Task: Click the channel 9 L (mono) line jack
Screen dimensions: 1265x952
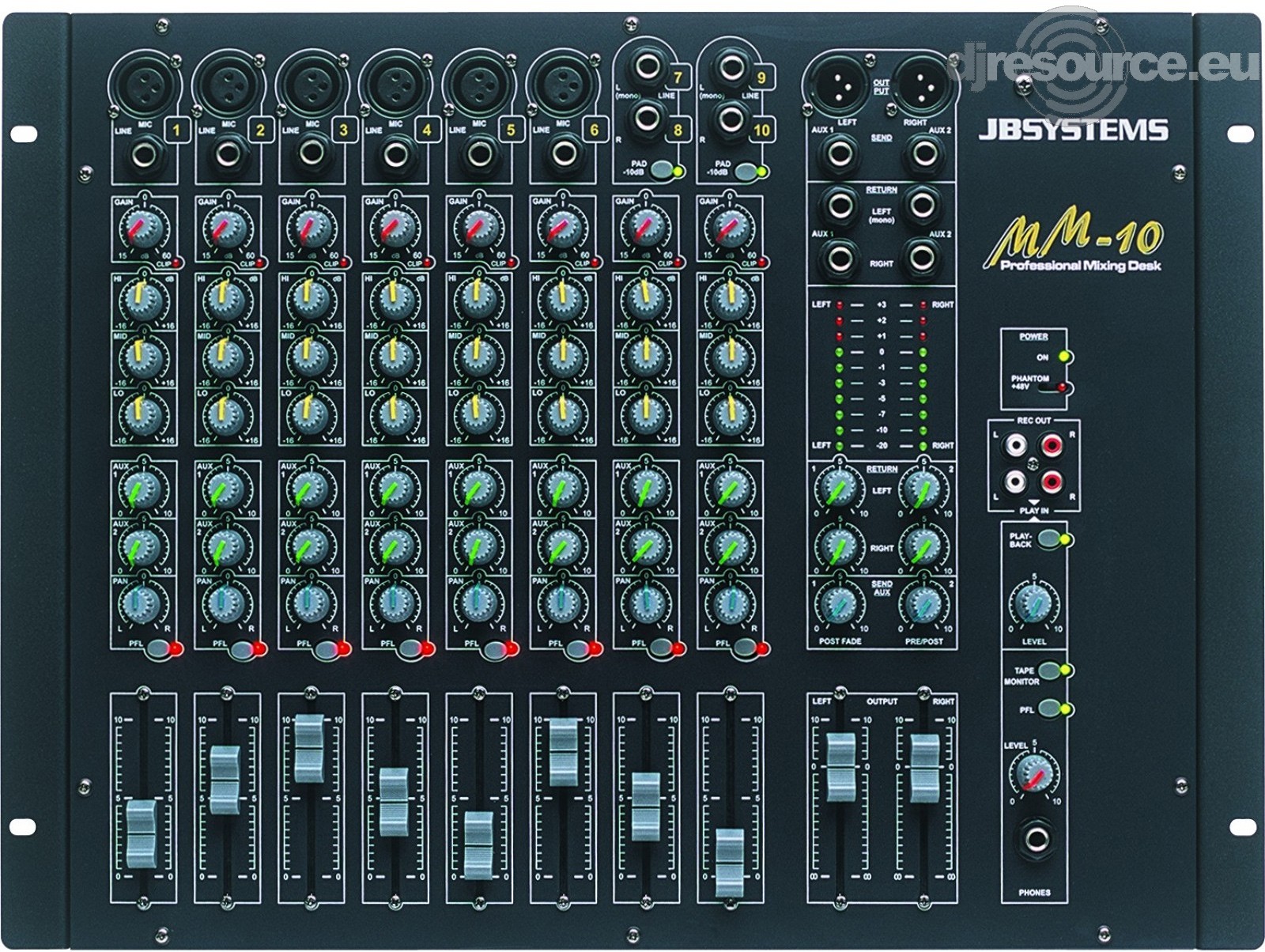Action: click(x=732, y=66)
